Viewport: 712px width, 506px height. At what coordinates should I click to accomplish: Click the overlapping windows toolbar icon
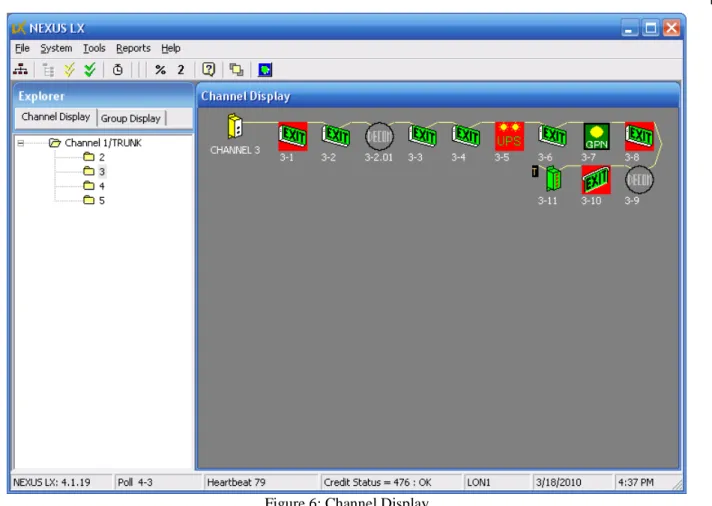(x=236, y=69)
